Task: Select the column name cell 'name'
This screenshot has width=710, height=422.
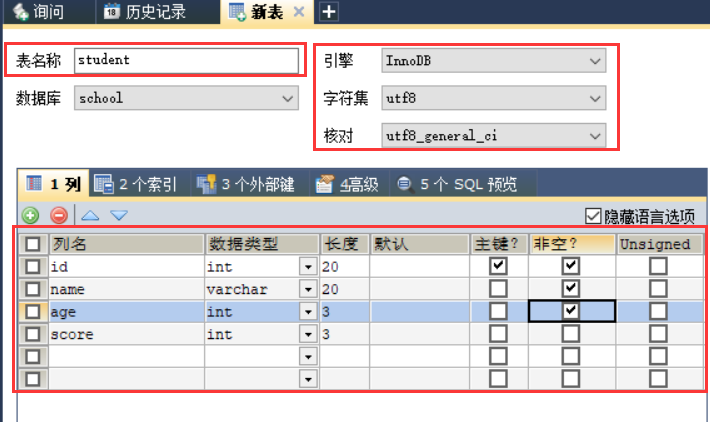Action: tap(126, 289)
